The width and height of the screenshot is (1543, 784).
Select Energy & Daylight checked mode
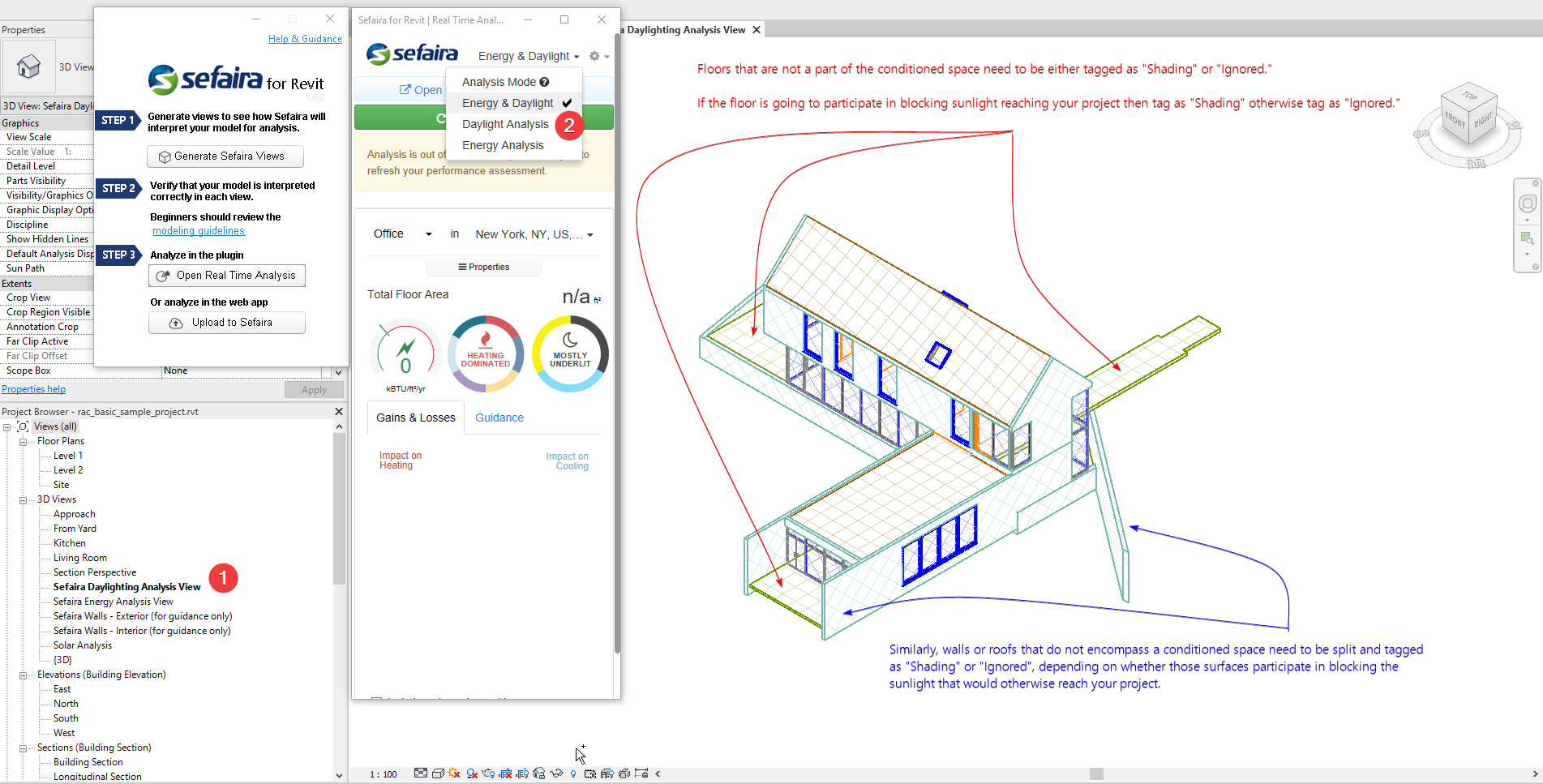[514, 103]
